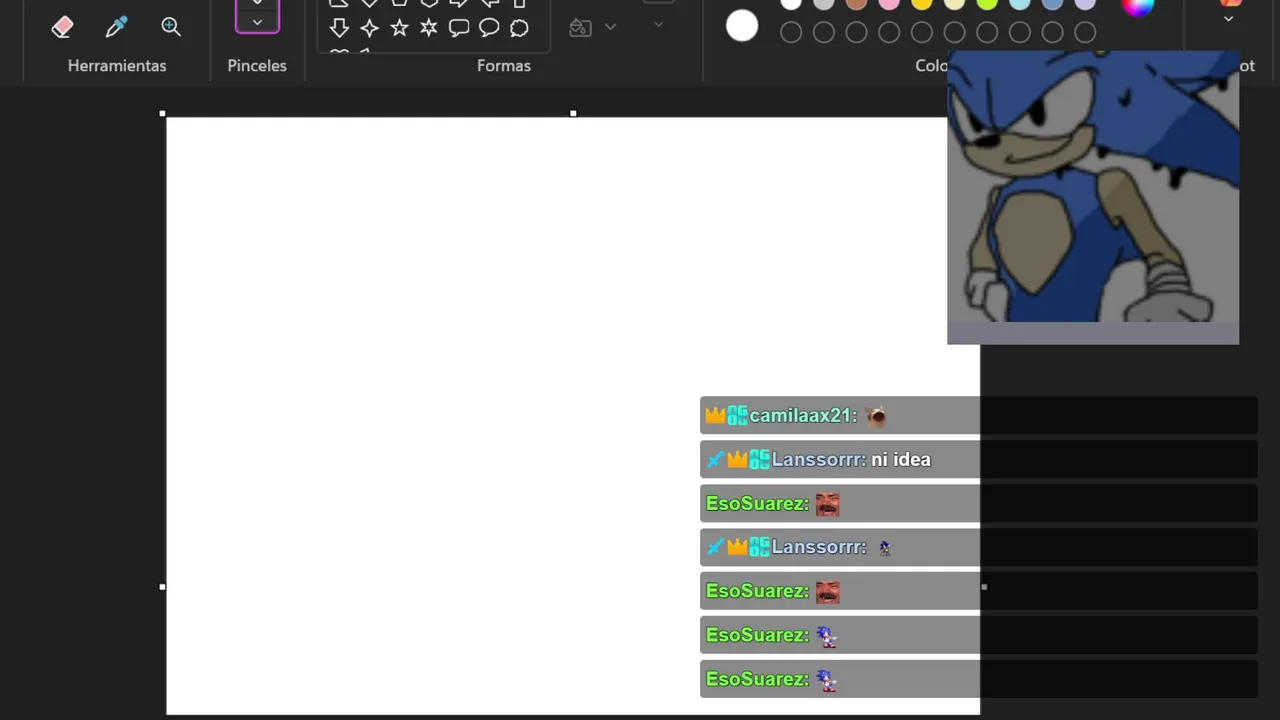Image resolution: width=1280 pixels, height=720 pixels.
Task: Click the Pinceles group label
Action: (257, 66)
